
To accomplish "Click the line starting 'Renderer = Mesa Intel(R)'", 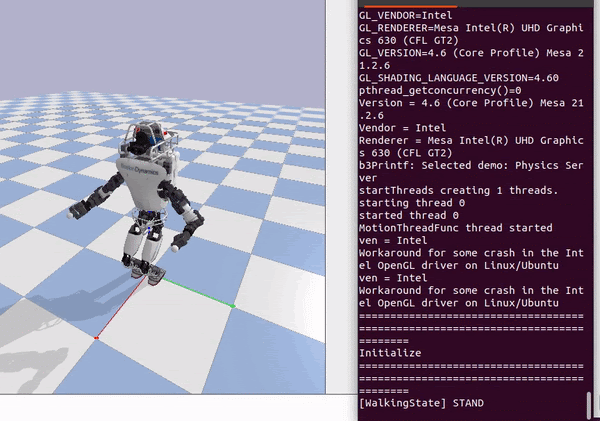I will [x=471, y=140].
